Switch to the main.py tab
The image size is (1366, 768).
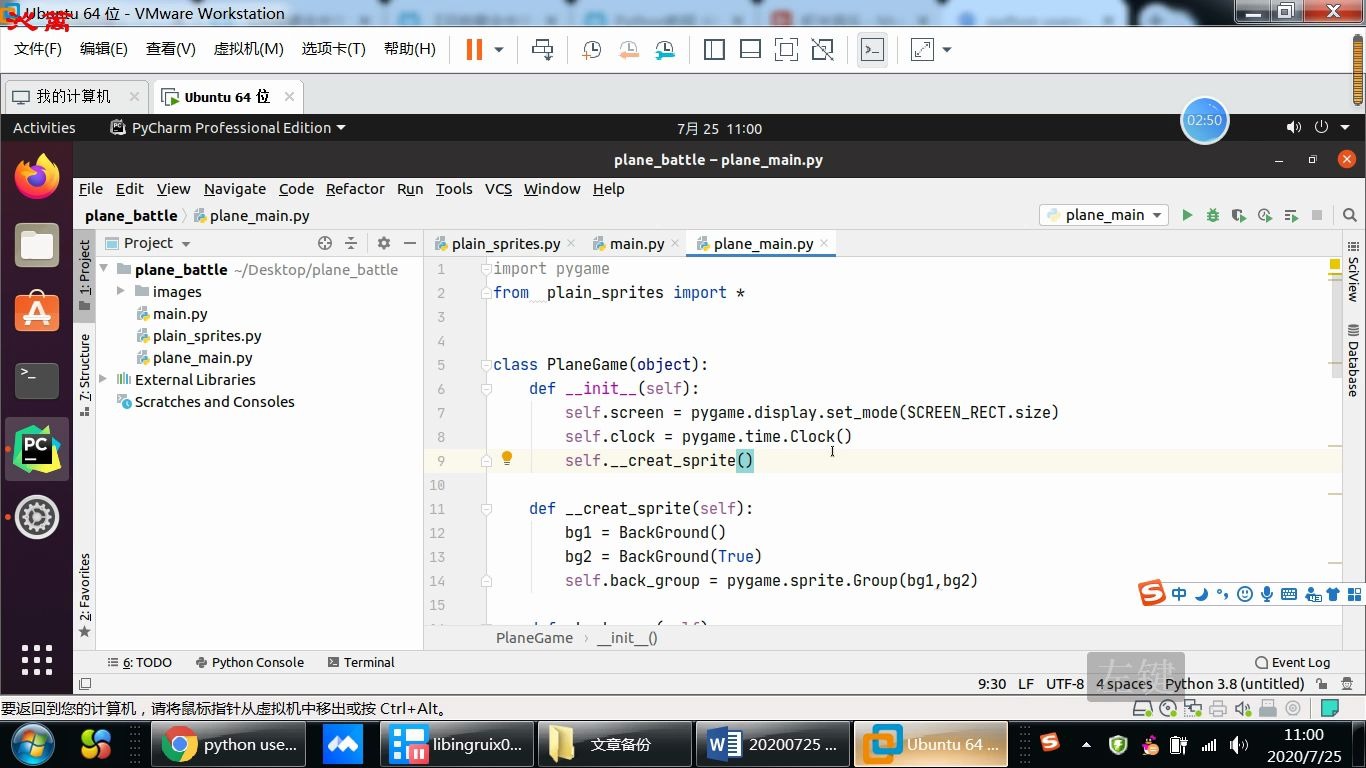click(x=636, y=243)
